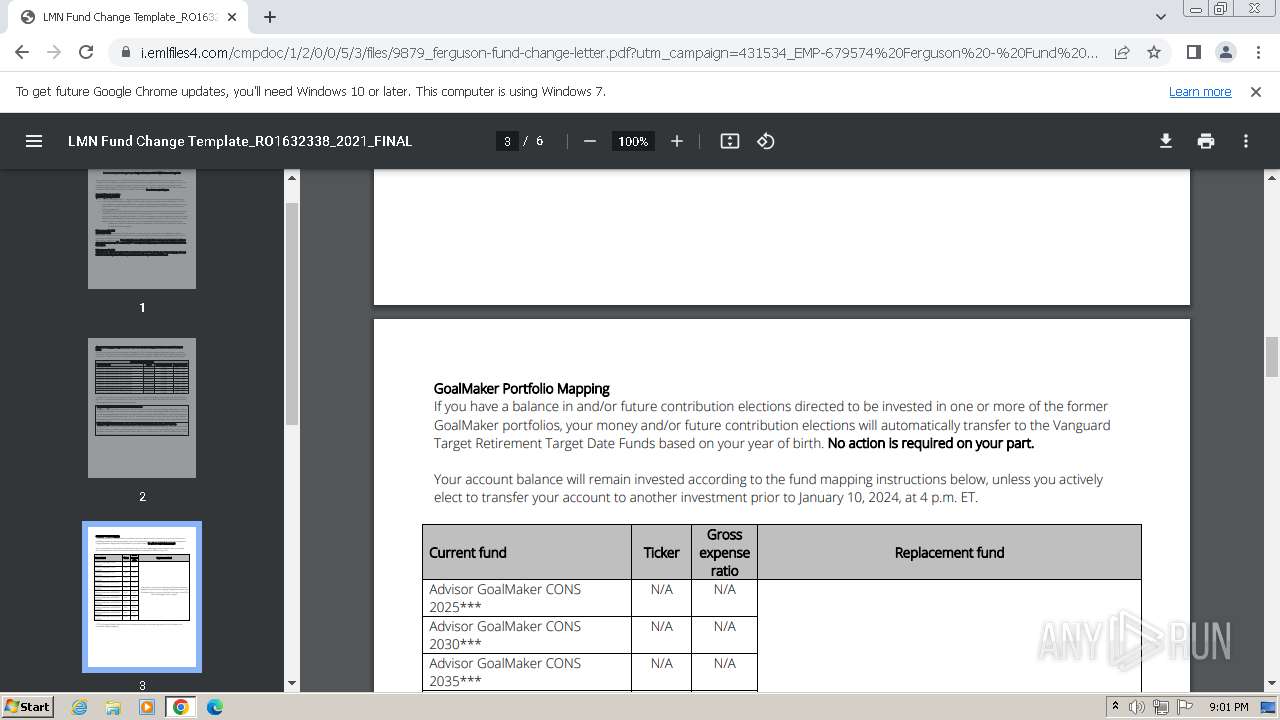Select the Chrome taskbar button
This screenshot has width=1280, height=720.
coord(181,707)
